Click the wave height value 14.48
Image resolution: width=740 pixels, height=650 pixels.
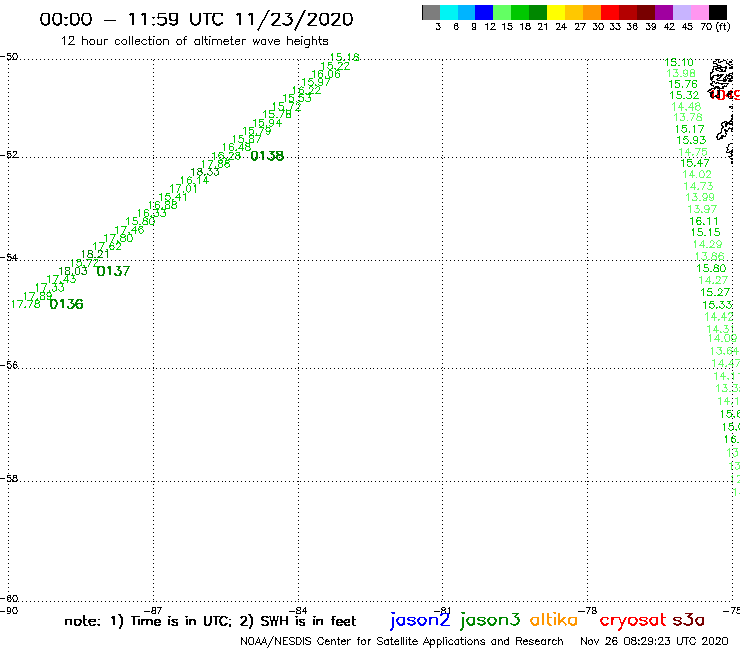686,107
